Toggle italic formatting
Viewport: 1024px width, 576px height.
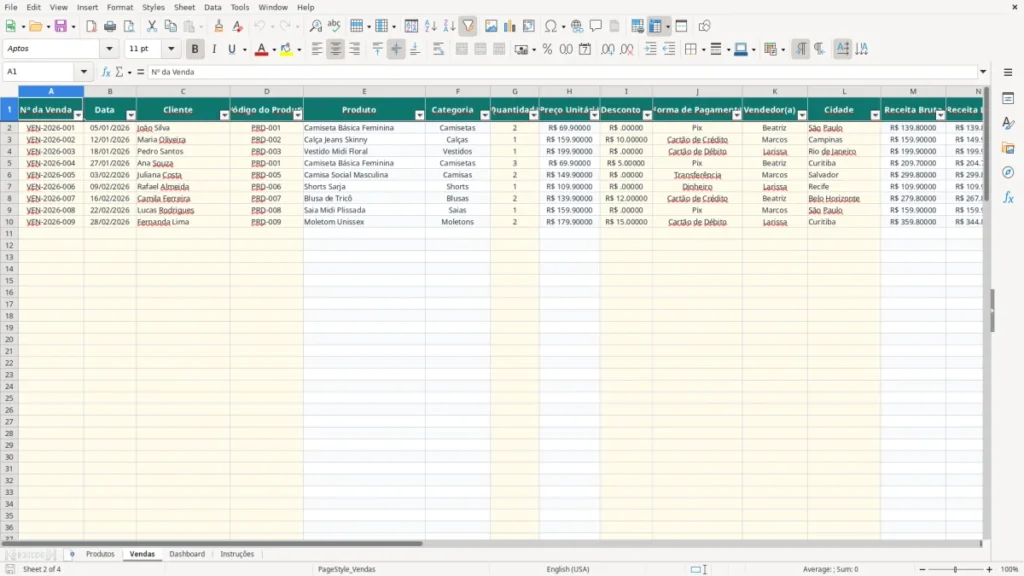click(x=214, y=49)
